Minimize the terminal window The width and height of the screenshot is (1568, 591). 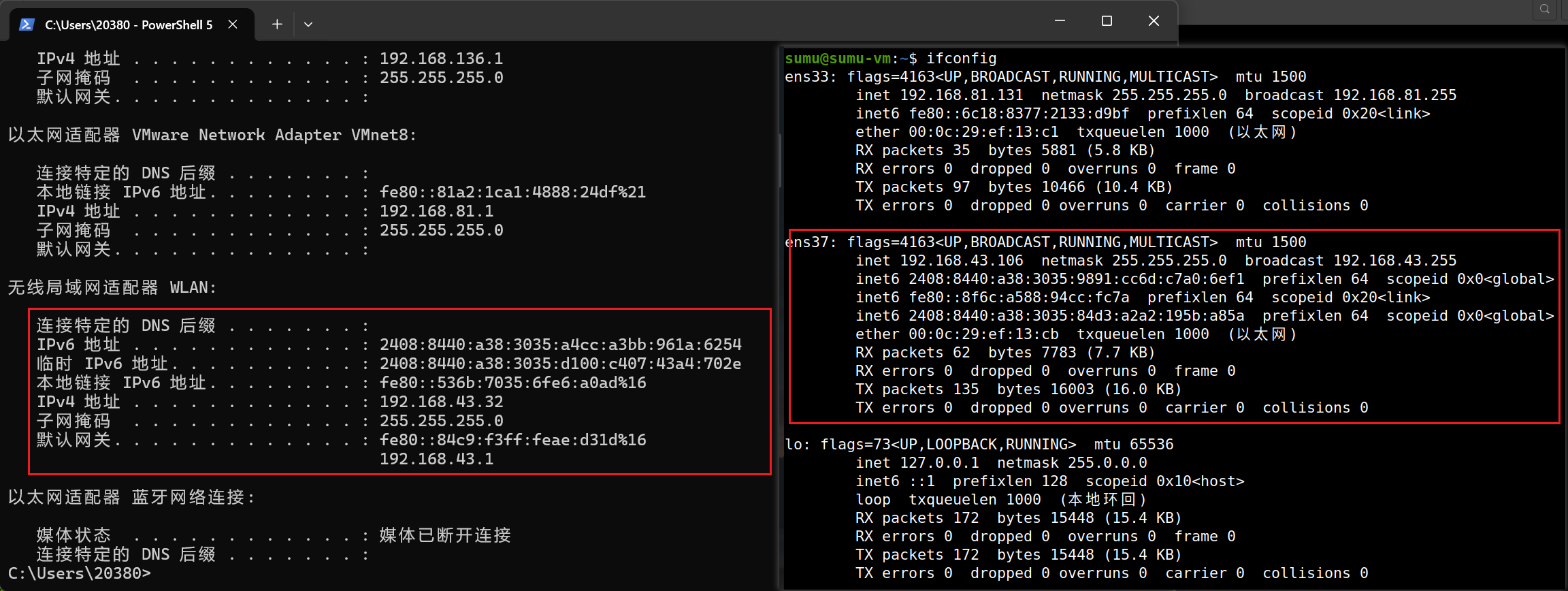point(1060,21)
